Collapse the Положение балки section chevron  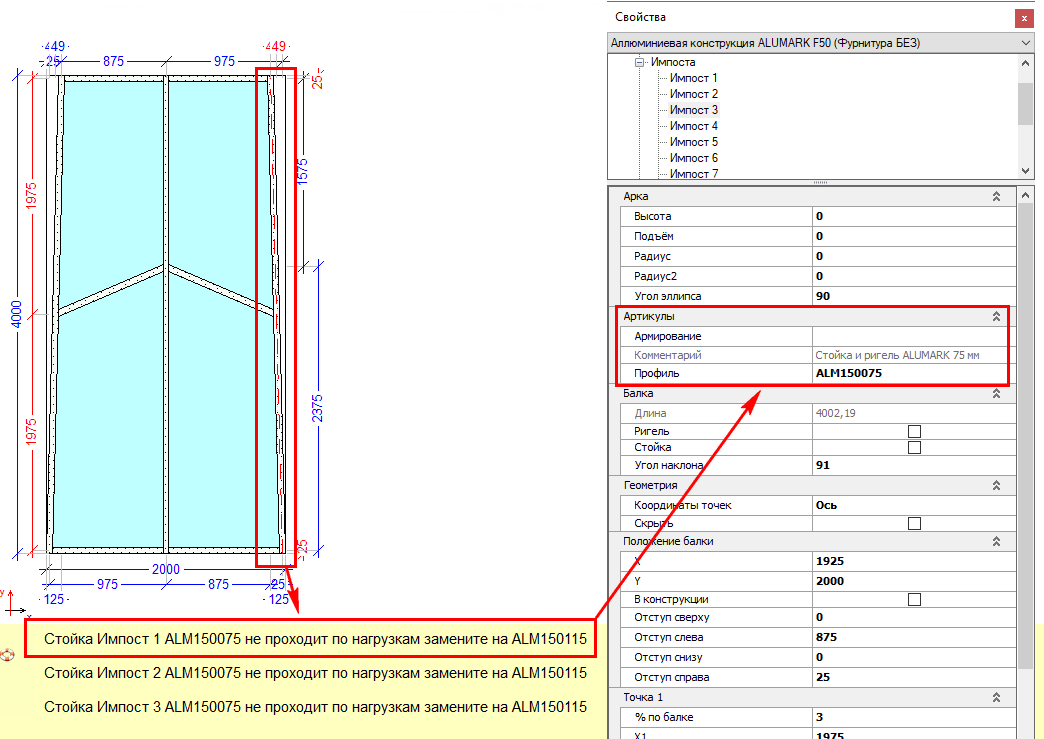tap(996, 541)
